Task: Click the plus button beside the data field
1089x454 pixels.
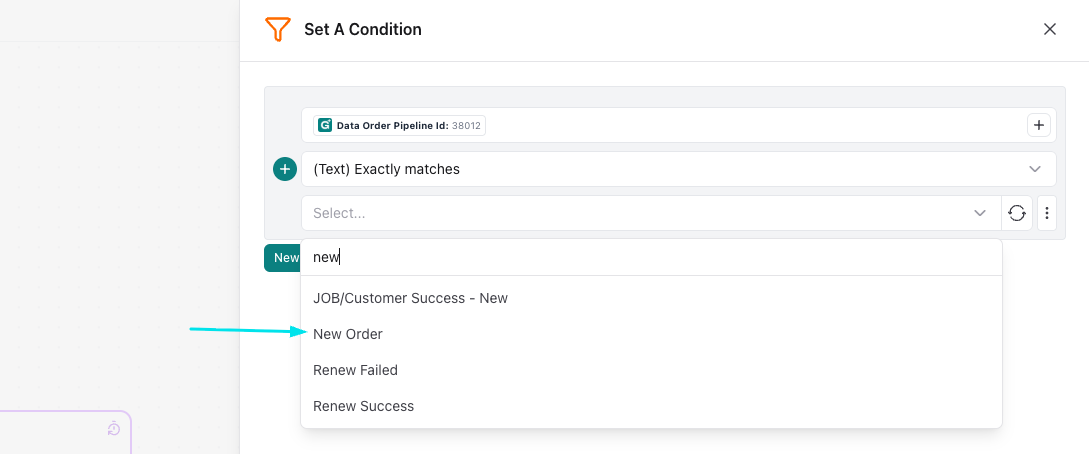Action: coord(1038,125)
